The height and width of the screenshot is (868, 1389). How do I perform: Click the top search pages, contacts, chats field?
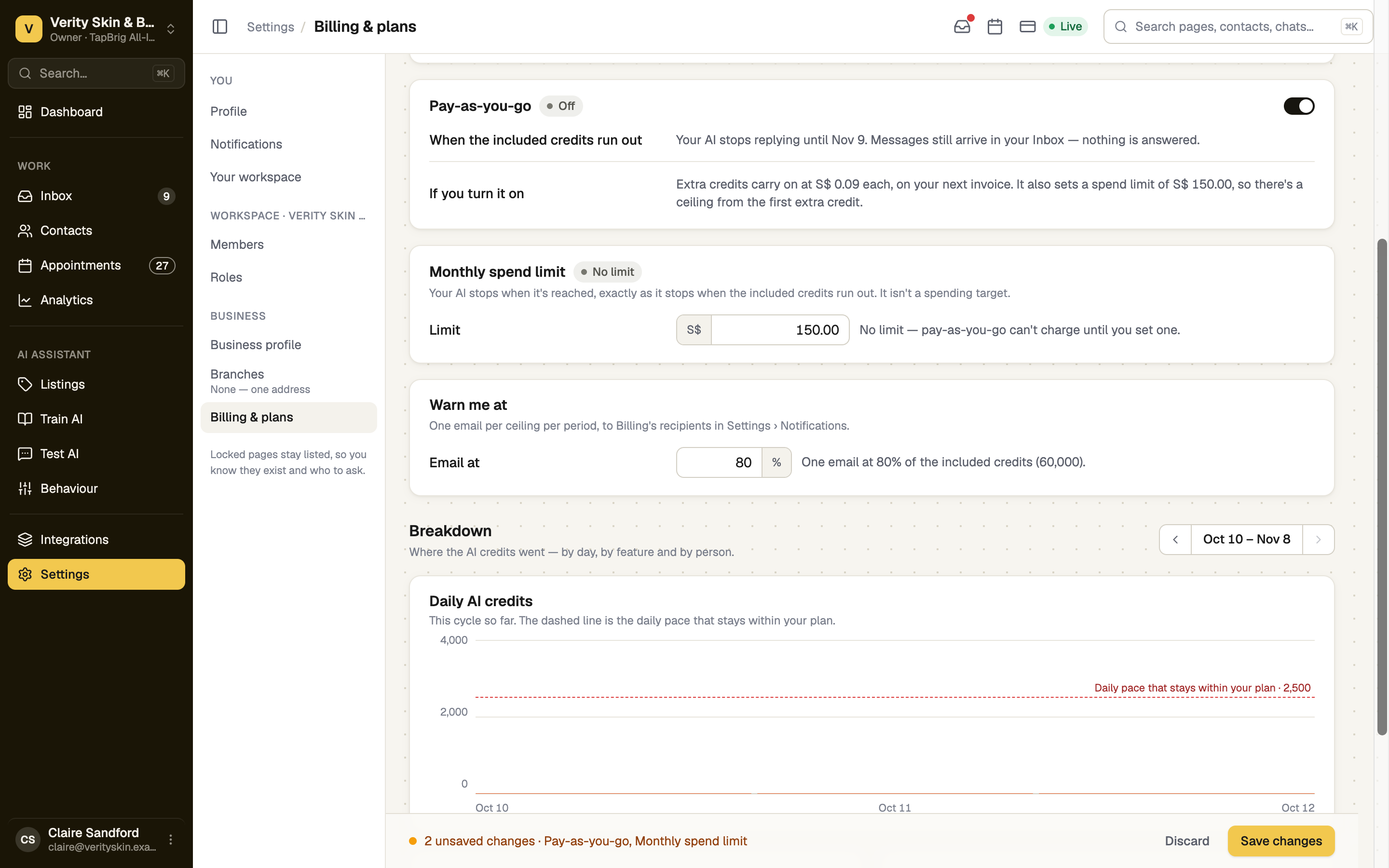tap(1238, 27)
